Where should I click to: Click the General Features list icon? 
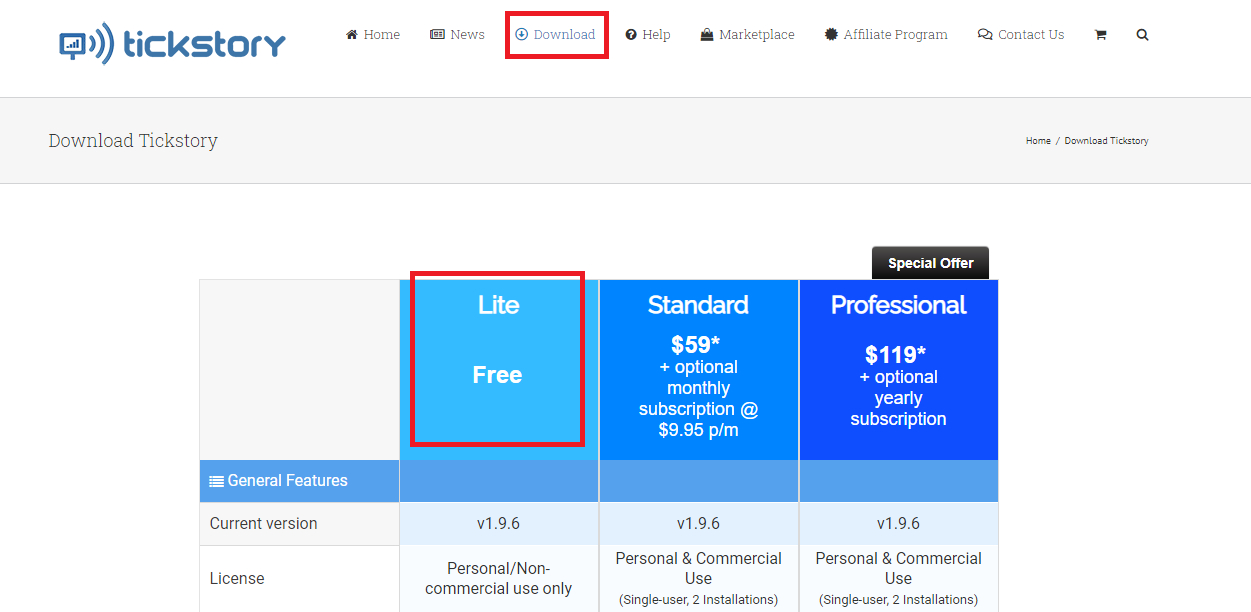216,481
